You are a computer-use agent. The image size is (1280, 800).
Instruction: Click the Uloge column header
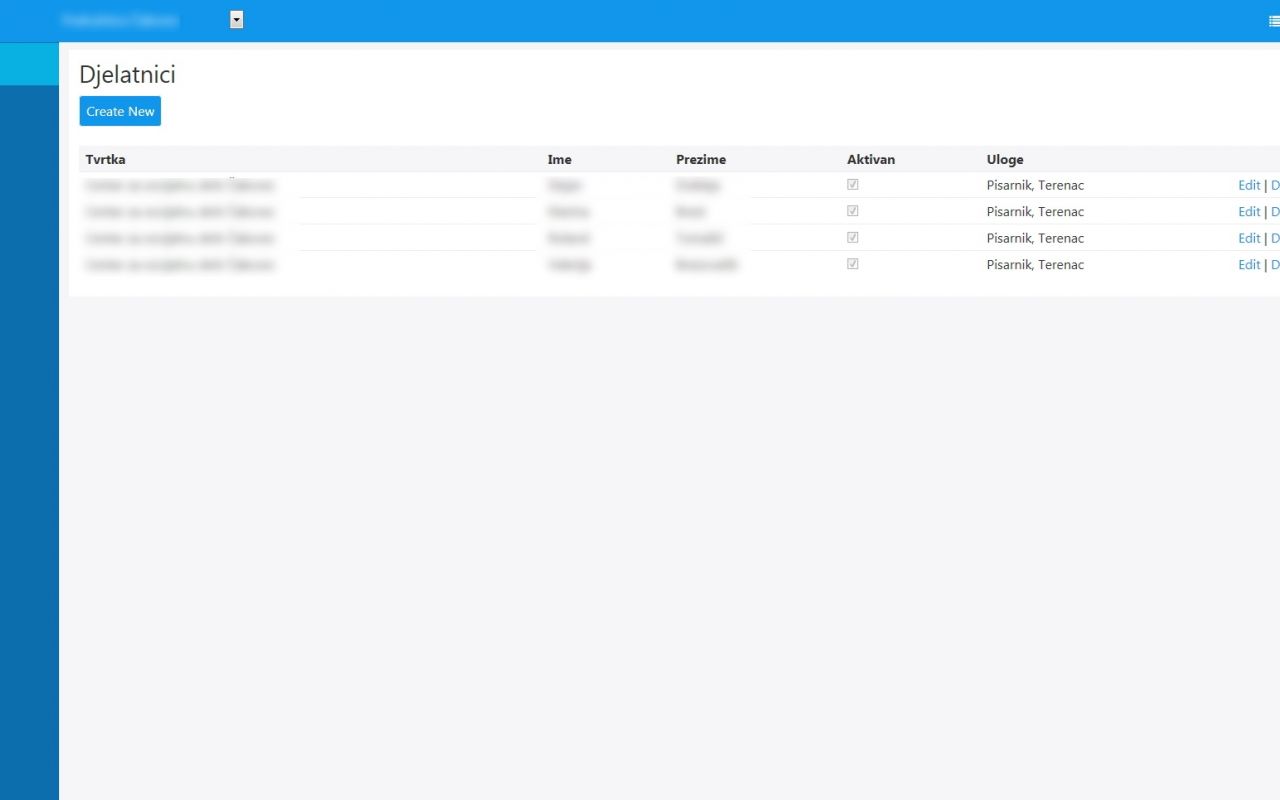[x=1005, y=160]
